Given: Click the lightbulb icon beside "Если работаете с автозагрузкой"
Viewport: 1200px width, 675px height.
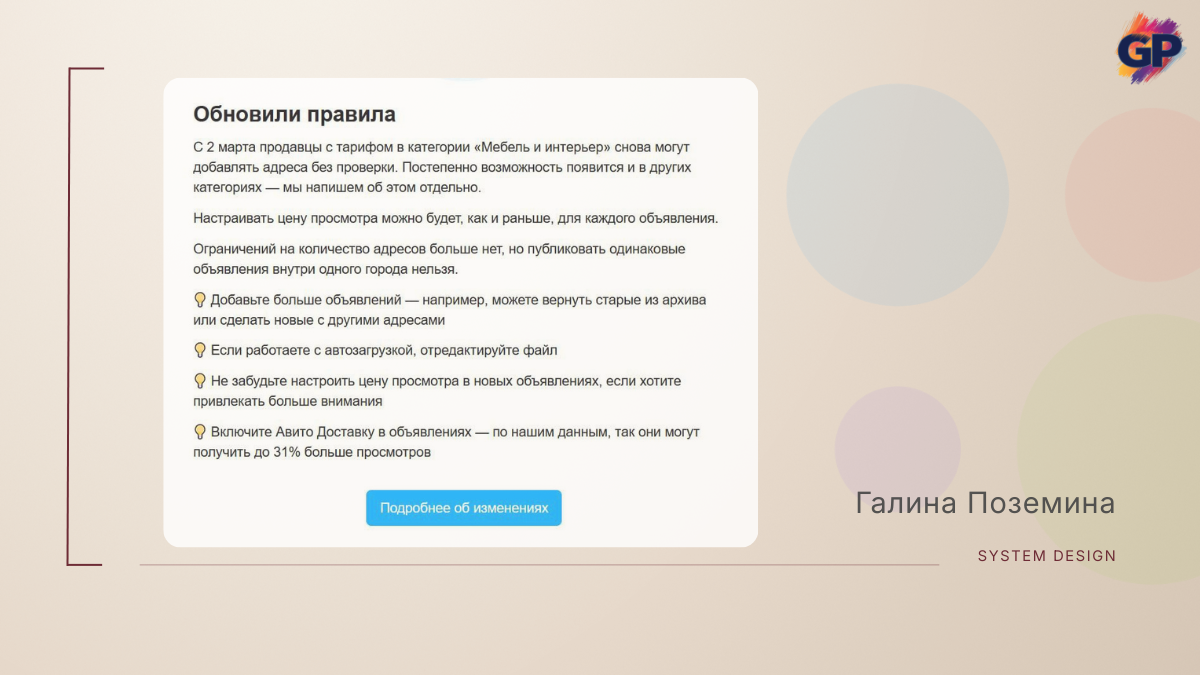Looking at the screenshot, I should click(200, 350).
